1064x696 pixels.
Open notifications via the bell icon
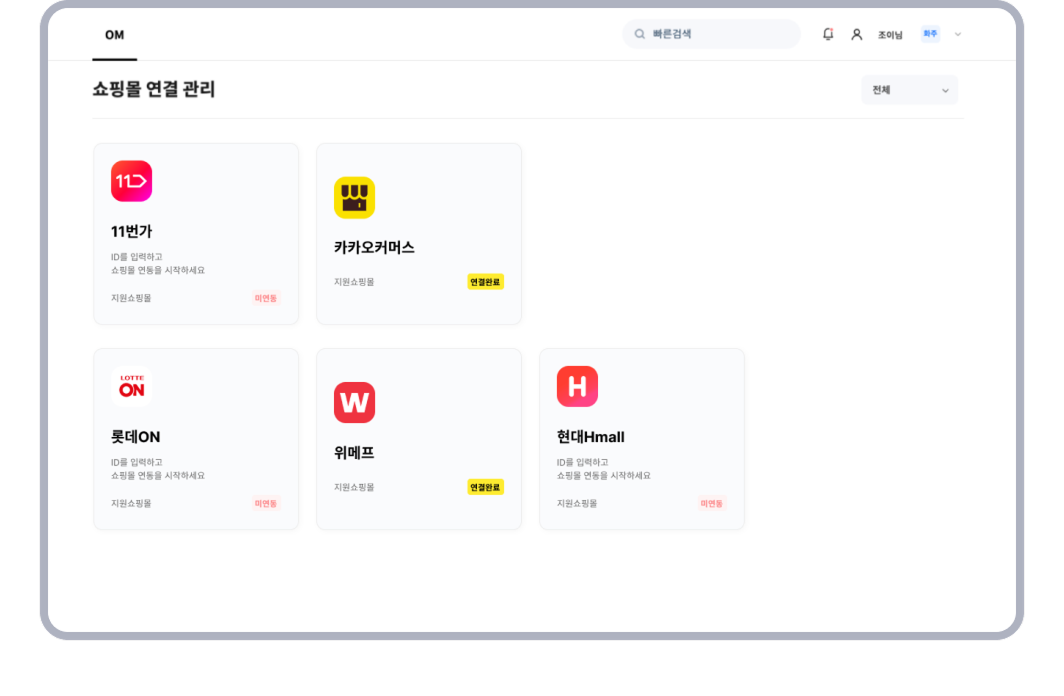828,34
